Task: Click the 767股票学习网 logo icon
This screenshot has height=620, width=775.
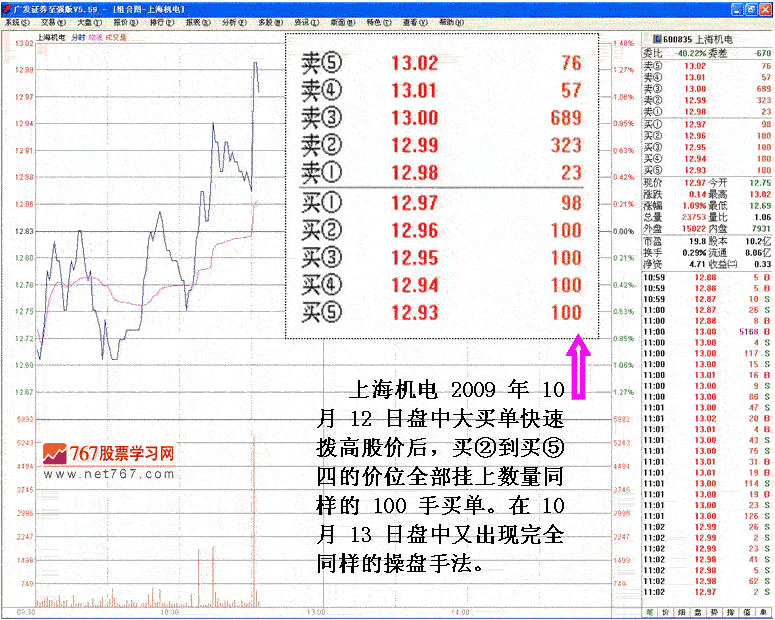Action: pos(55,455)
